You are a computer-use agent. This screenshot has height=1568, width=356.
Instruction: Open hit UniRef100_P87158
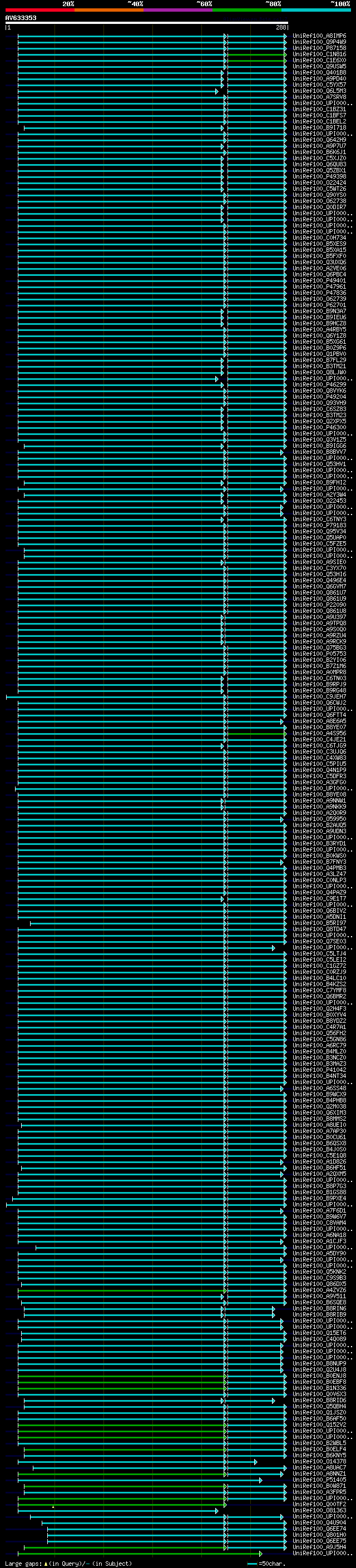[x=319, y=48]
